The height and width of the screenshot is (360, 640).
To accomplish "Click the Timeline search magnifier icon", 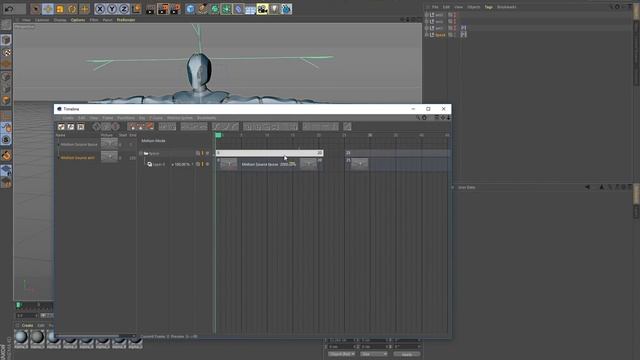I will (418, 118).
